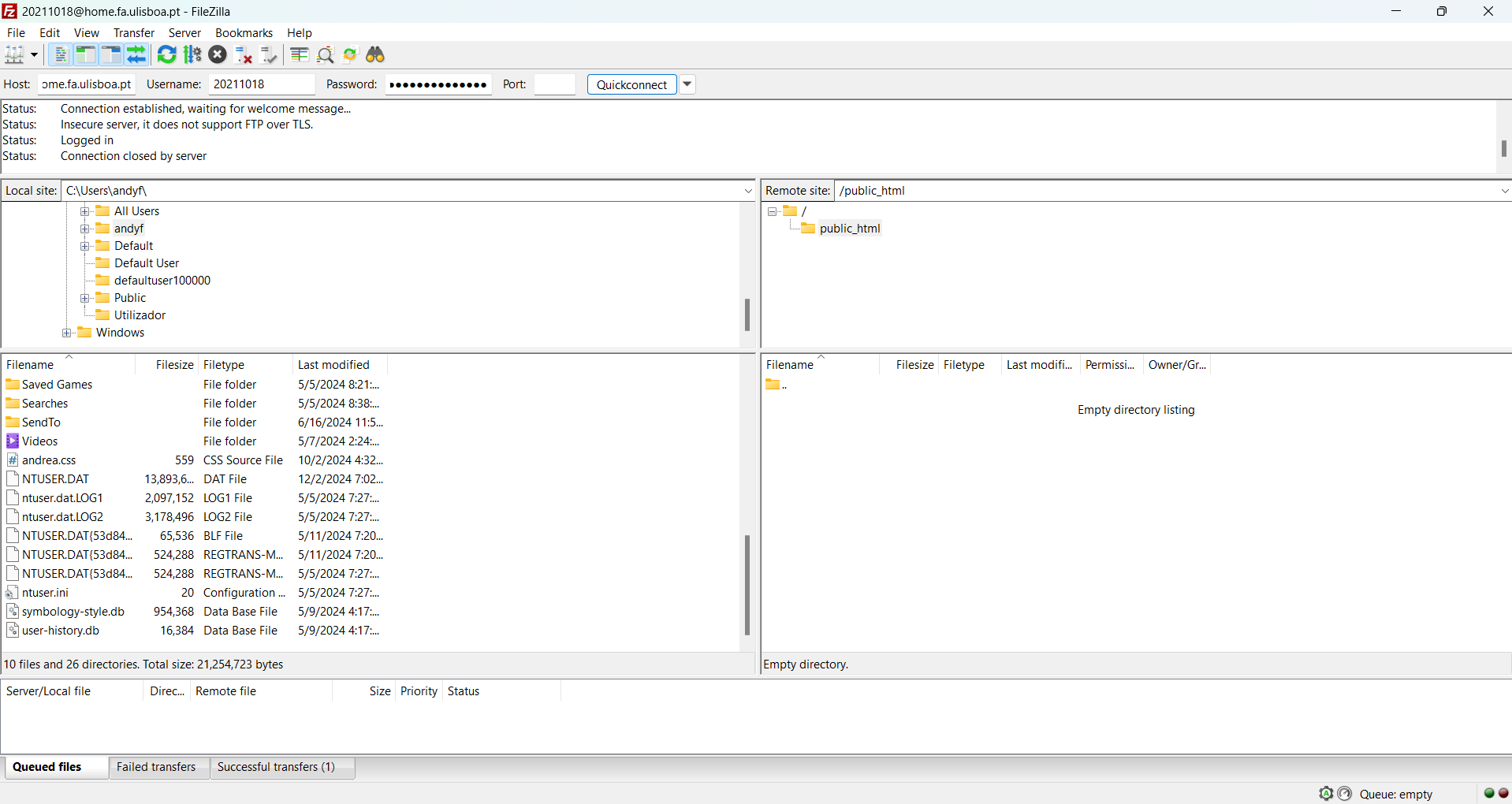Expand the Windows folder node
Image resolution: width=1512 pixels, height=804 pixels.
point(67,333)
